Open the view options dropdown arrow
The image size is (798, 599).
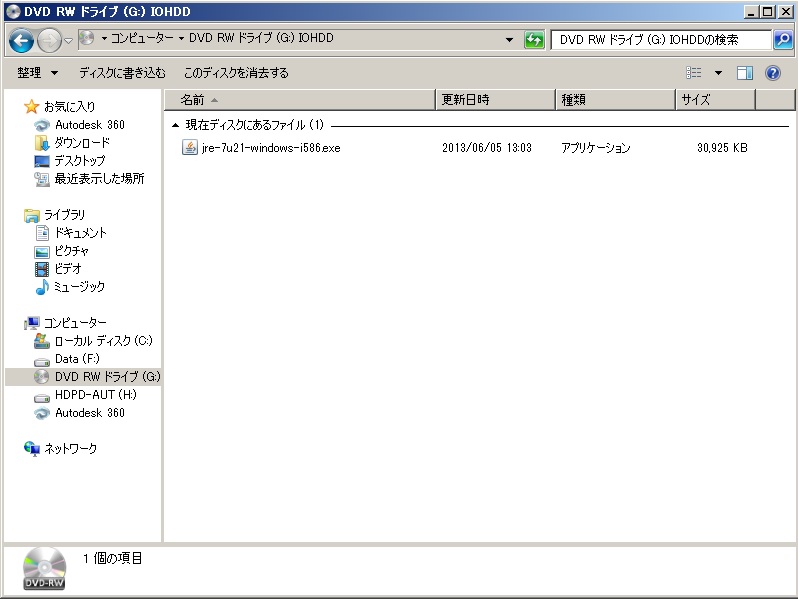pos(718,73)
